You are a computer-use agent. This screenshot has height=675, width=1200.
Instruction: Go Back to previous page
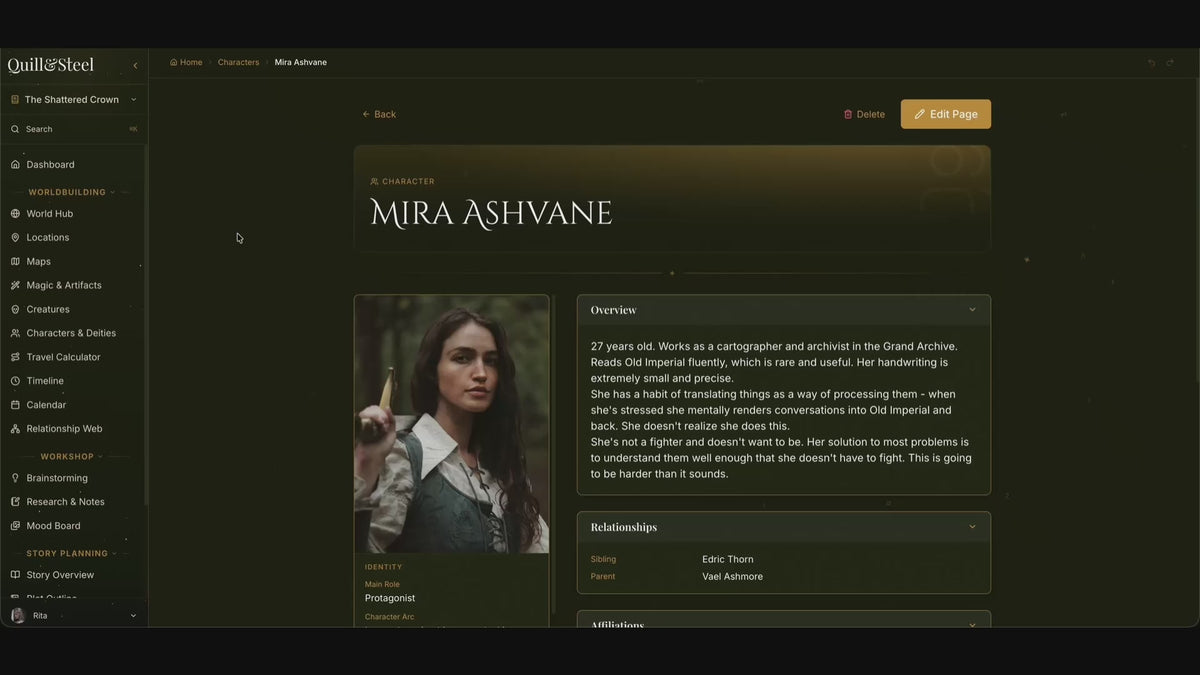click(379, 115)
